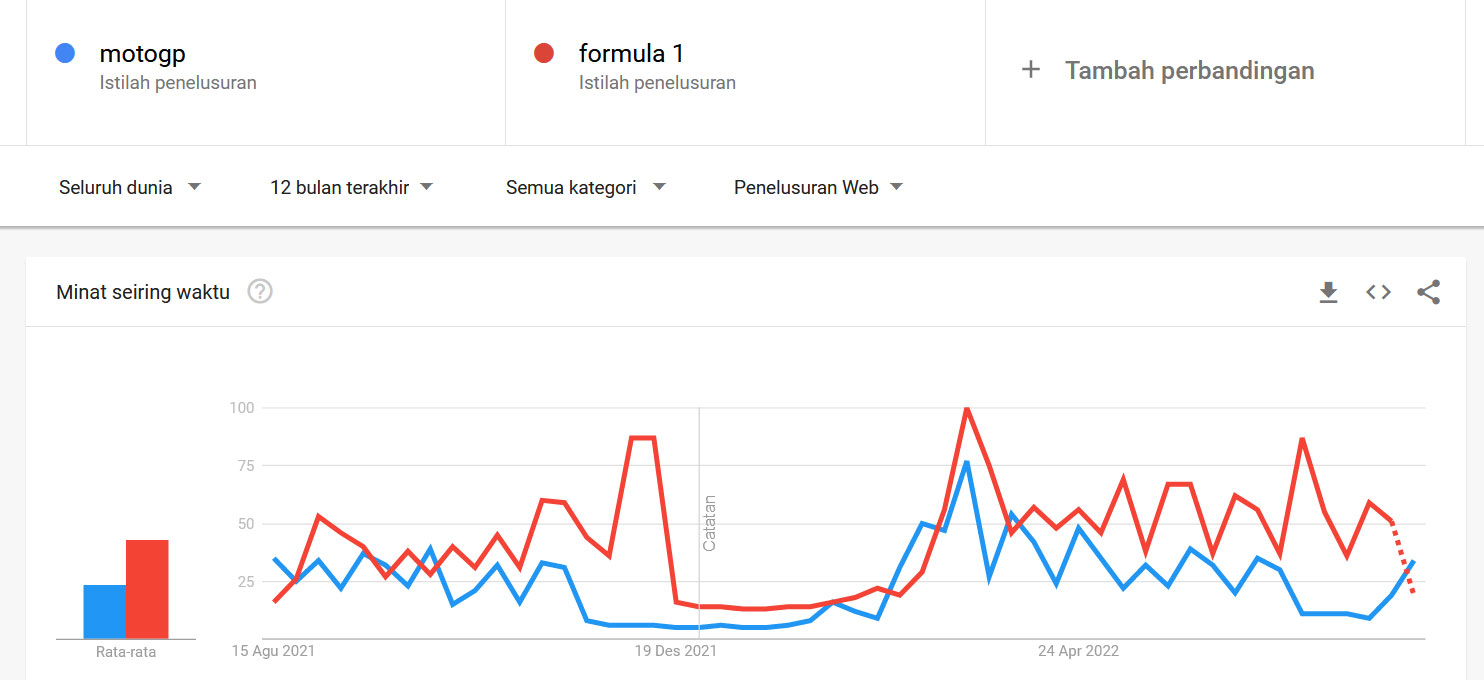Edit the formula 1 search term
This screenshot has width=1484, height=680.
[631, 53]
